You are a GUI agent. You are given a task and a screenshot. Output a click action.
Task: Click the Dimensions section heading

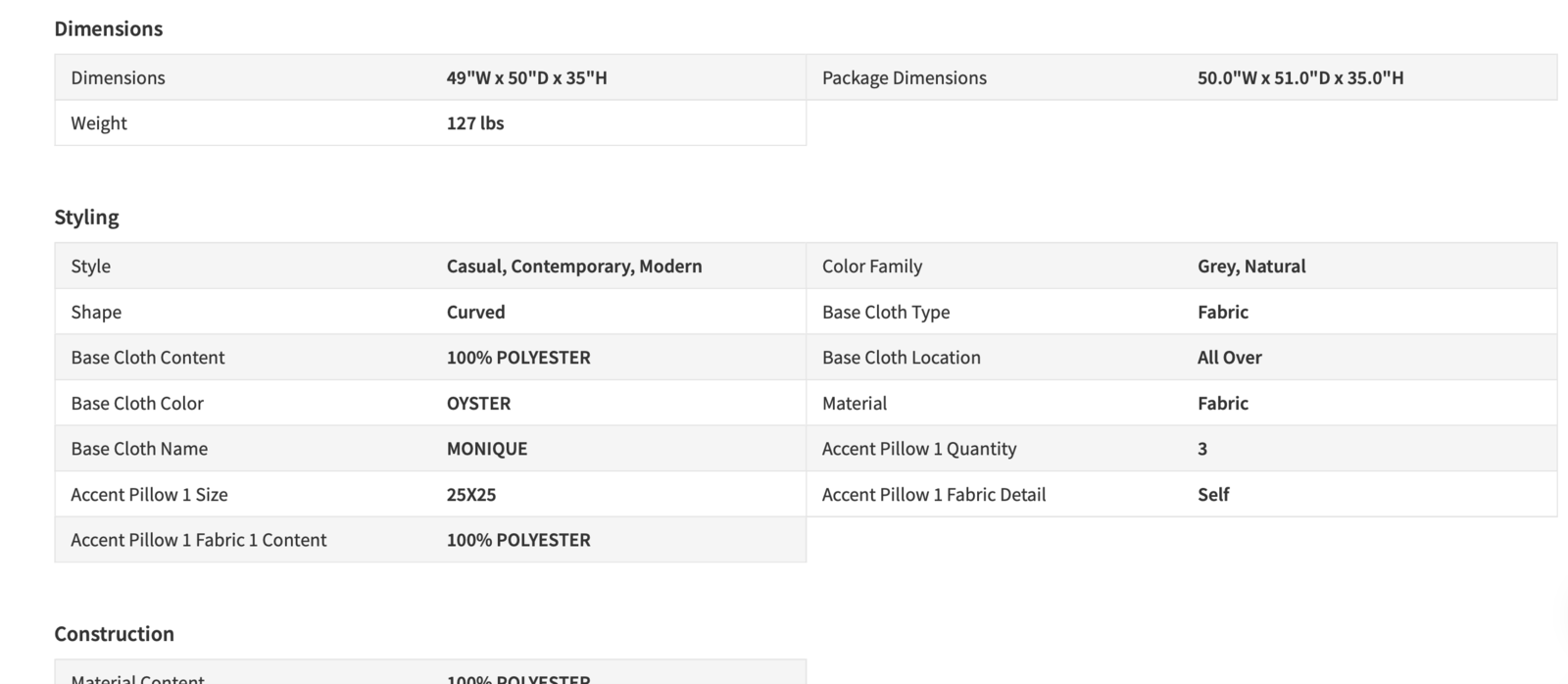108,28
